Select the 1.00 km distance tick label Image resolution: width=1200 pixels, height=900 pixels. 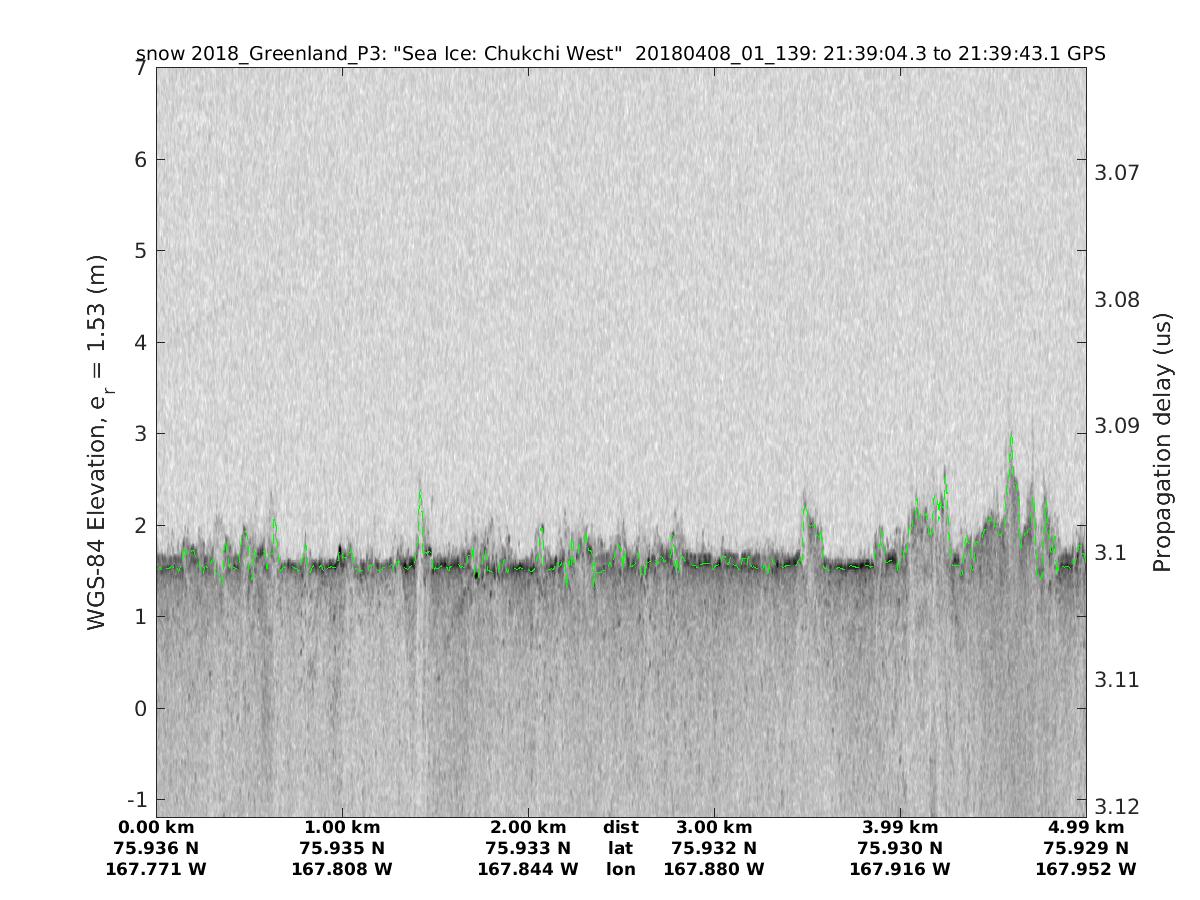pos(342,828)
